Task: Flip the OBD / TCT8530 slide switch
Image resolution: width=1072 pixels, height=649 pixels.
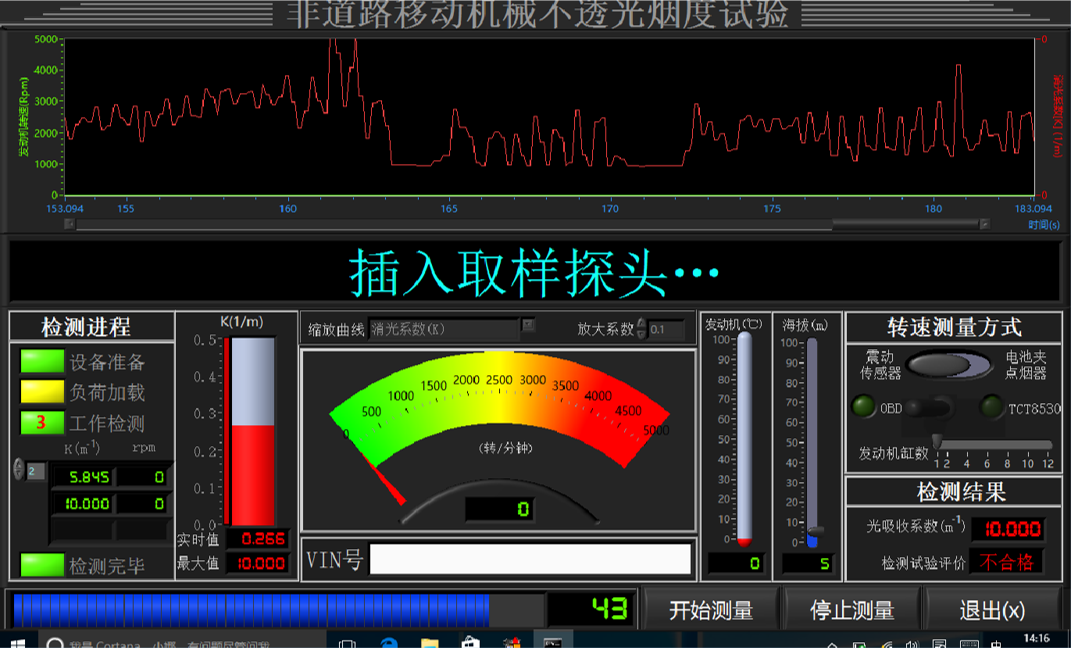Action: point(936,407)
